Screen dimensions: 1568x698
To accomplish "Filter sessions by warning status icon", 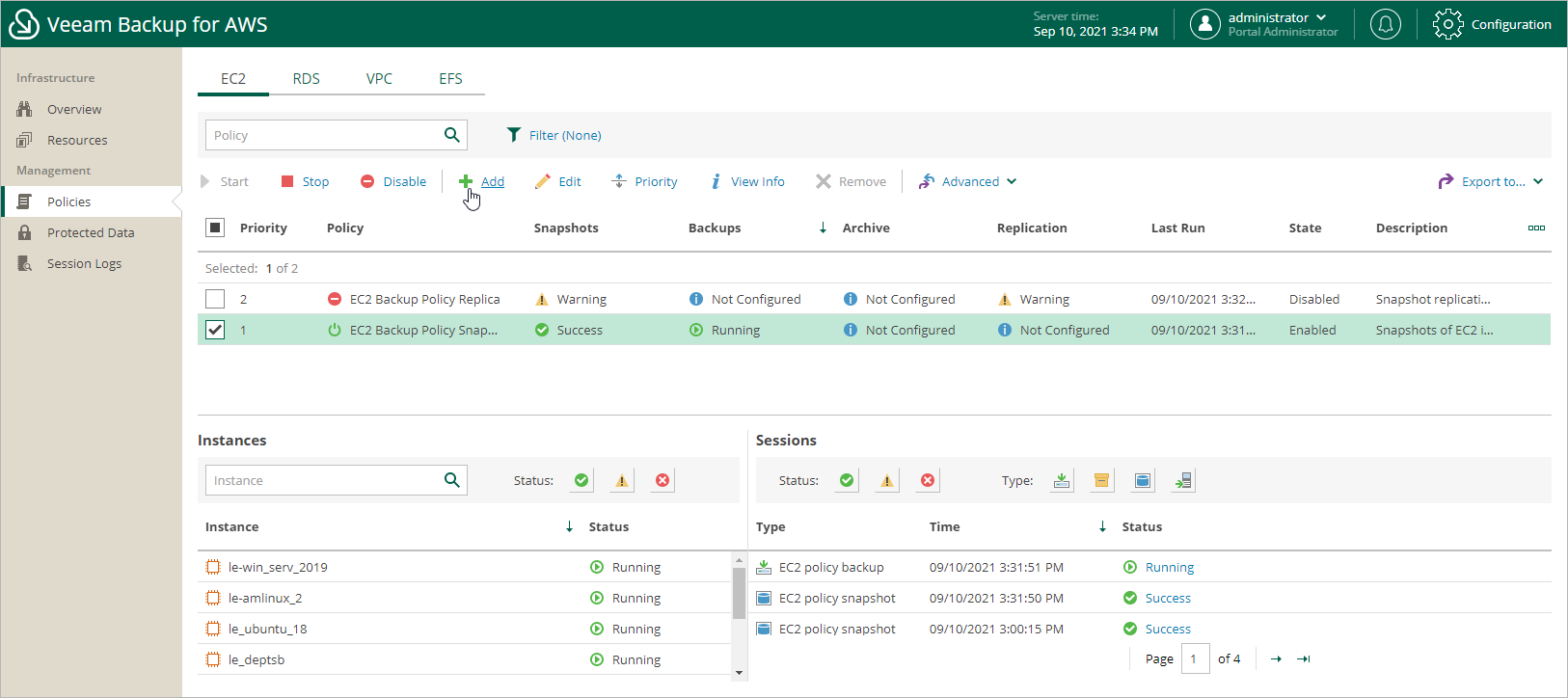I will click(887, 480).
